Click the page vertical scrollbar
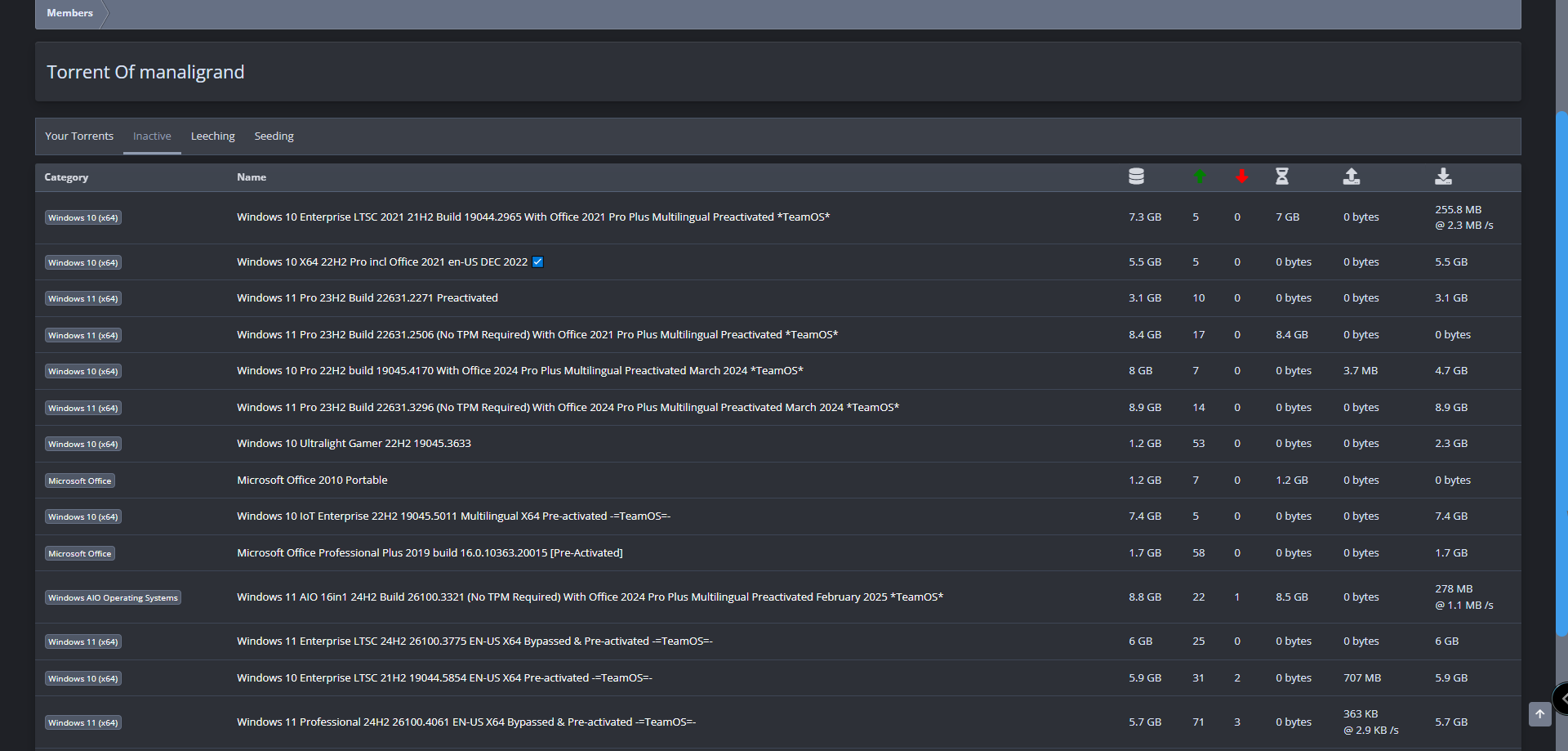The image size is (1568, 751). pyautogui.click(x=1561, y=372)
